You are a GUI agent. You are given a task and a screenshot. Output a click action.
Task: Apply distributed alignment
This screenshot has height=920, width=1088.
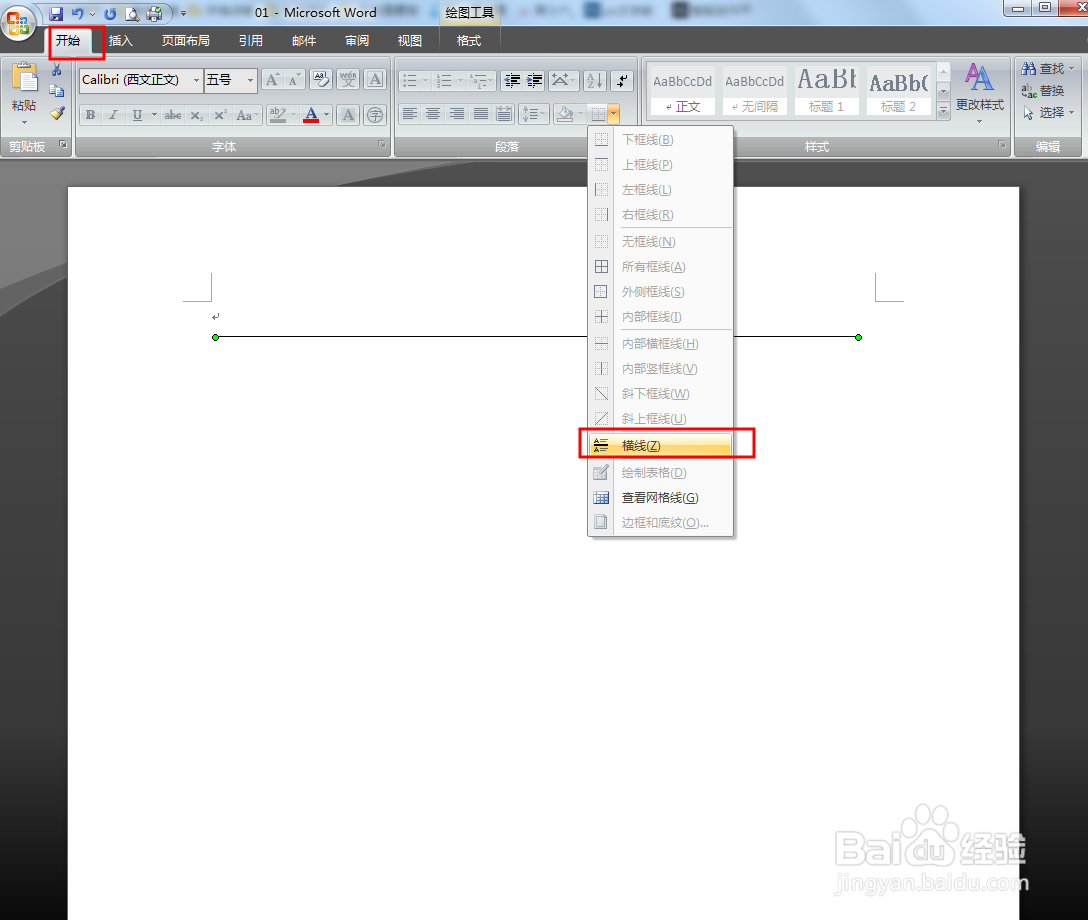click(x=504, y=114)
